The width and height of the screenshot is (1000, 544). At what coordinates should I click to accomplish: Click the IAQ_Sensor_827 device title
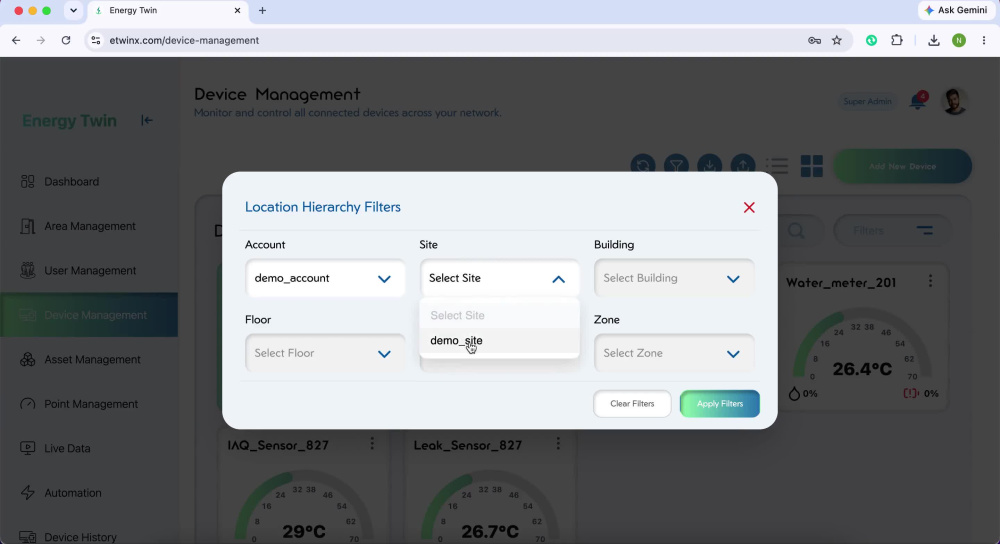coord(278,445)
